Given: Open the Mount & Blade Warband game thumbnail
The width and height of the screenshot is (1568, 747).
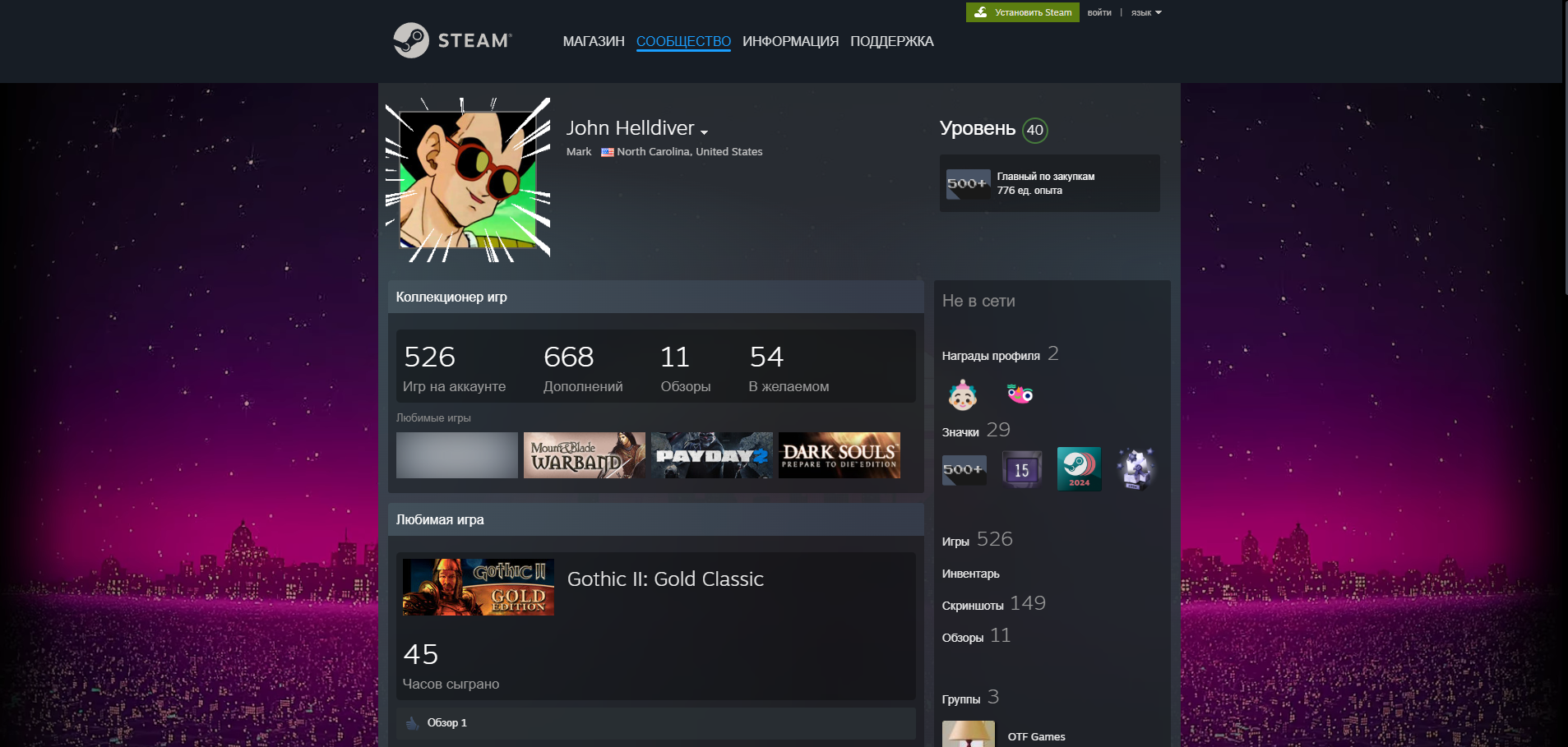Looking at the screenshot, I should click(x=585, y=455).
